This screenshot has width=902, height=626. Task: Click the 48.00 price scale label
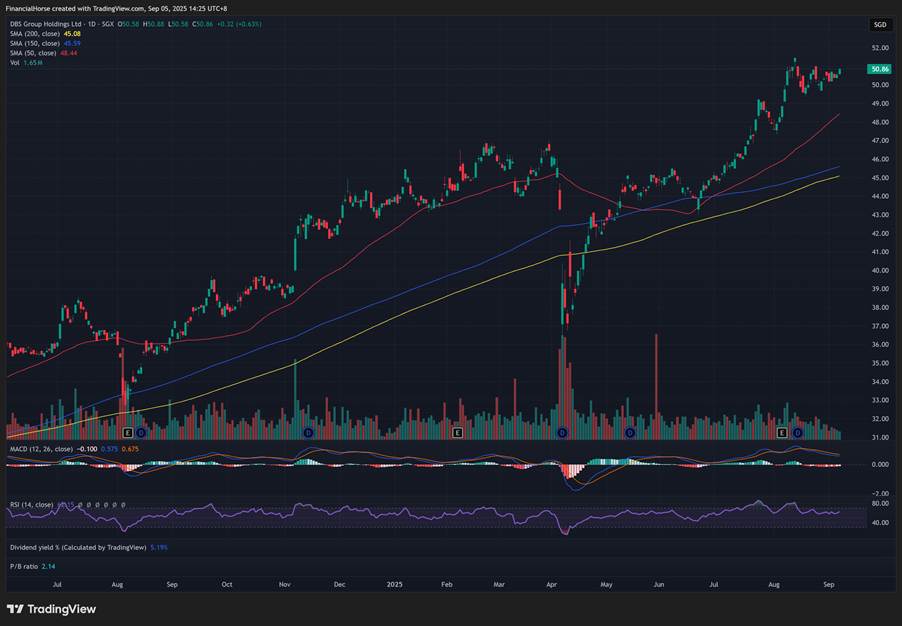pyautogui.click(x=880, y=122)
